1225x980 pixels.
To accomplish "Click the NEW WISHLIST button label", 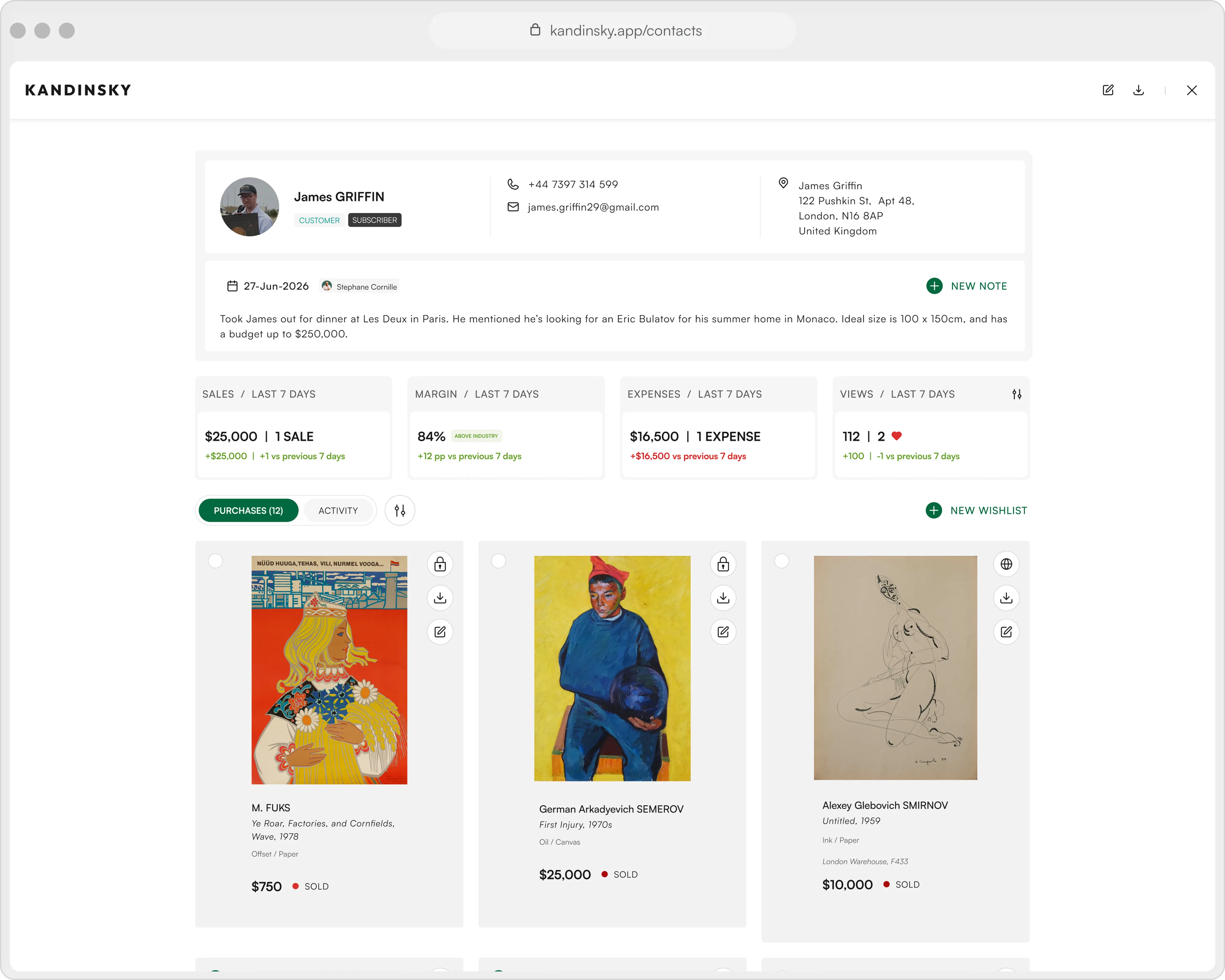I will tap(988, 510).
